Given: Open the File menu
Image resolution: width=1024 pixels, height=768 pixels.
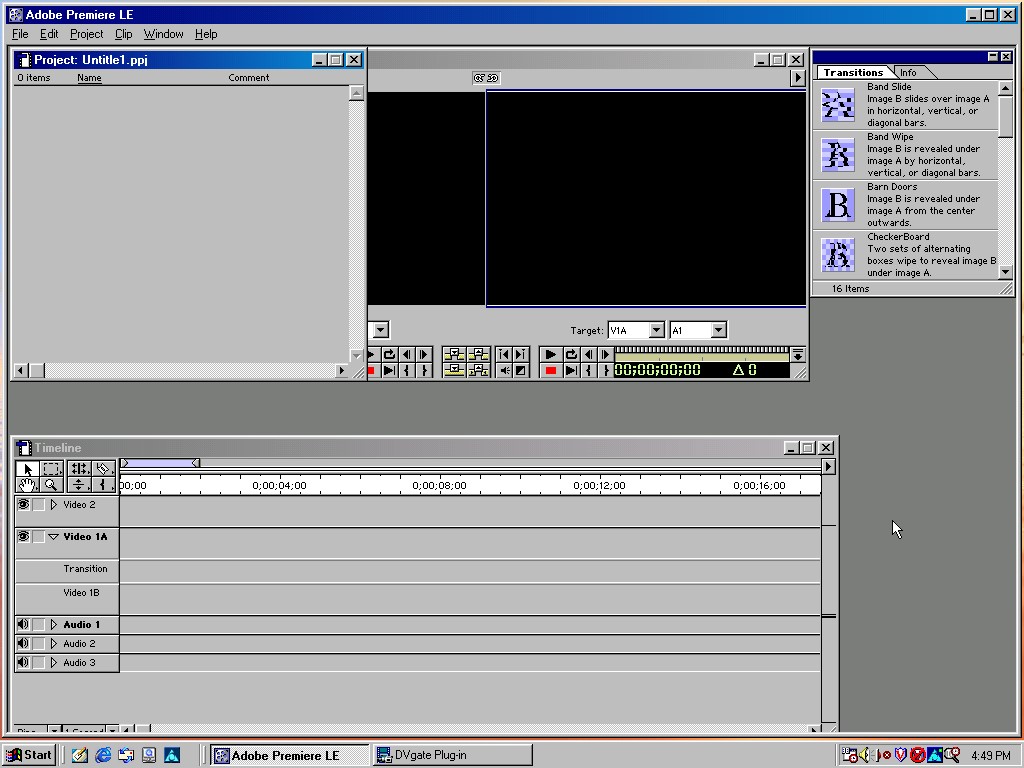Looking at the screenshot, I should coord(20,34).
